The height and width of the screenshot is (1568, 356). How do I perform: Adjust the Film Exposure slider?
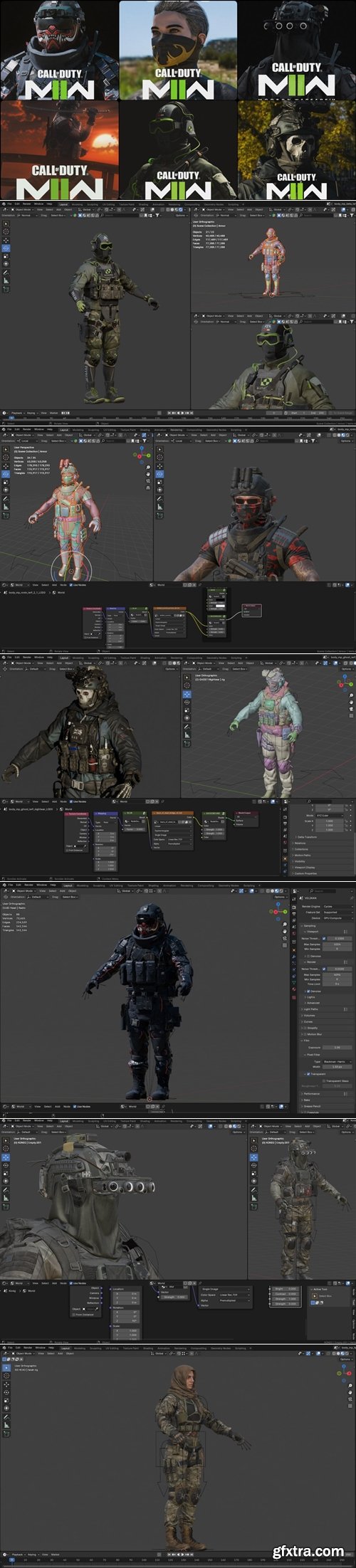pos(337,1048)
